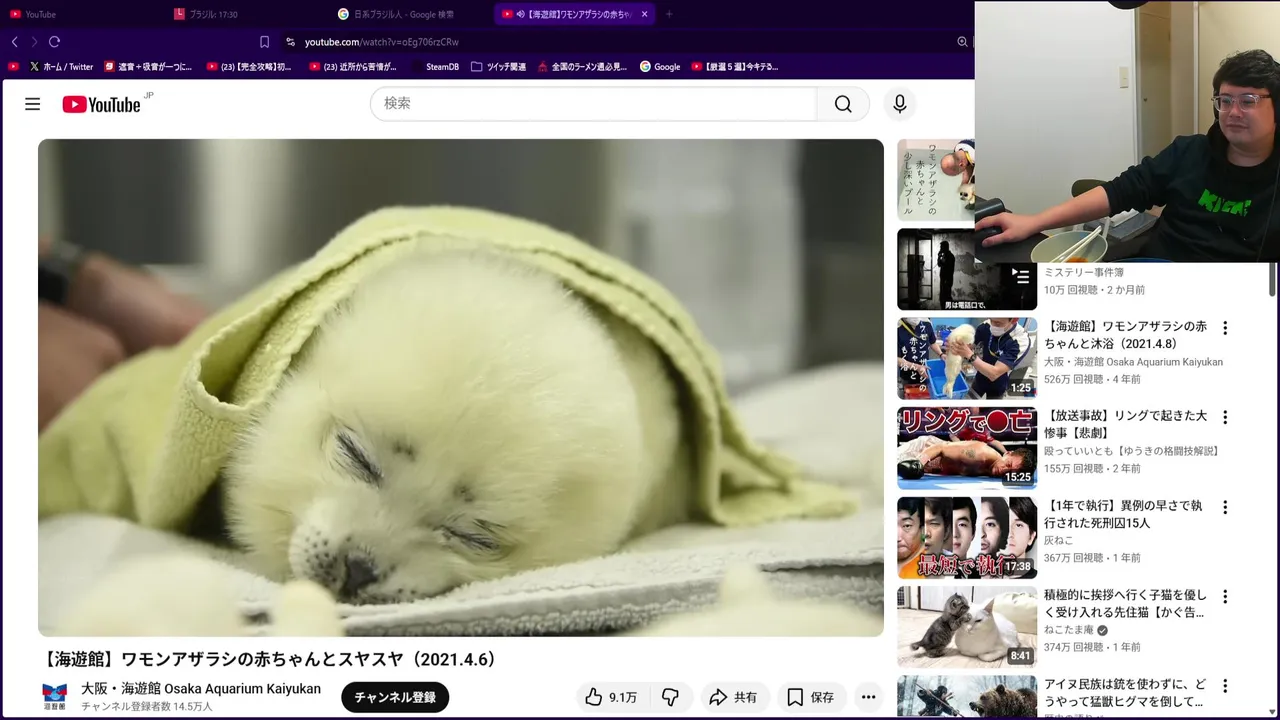Go to the YouTube home logo

tap(101, 104)
